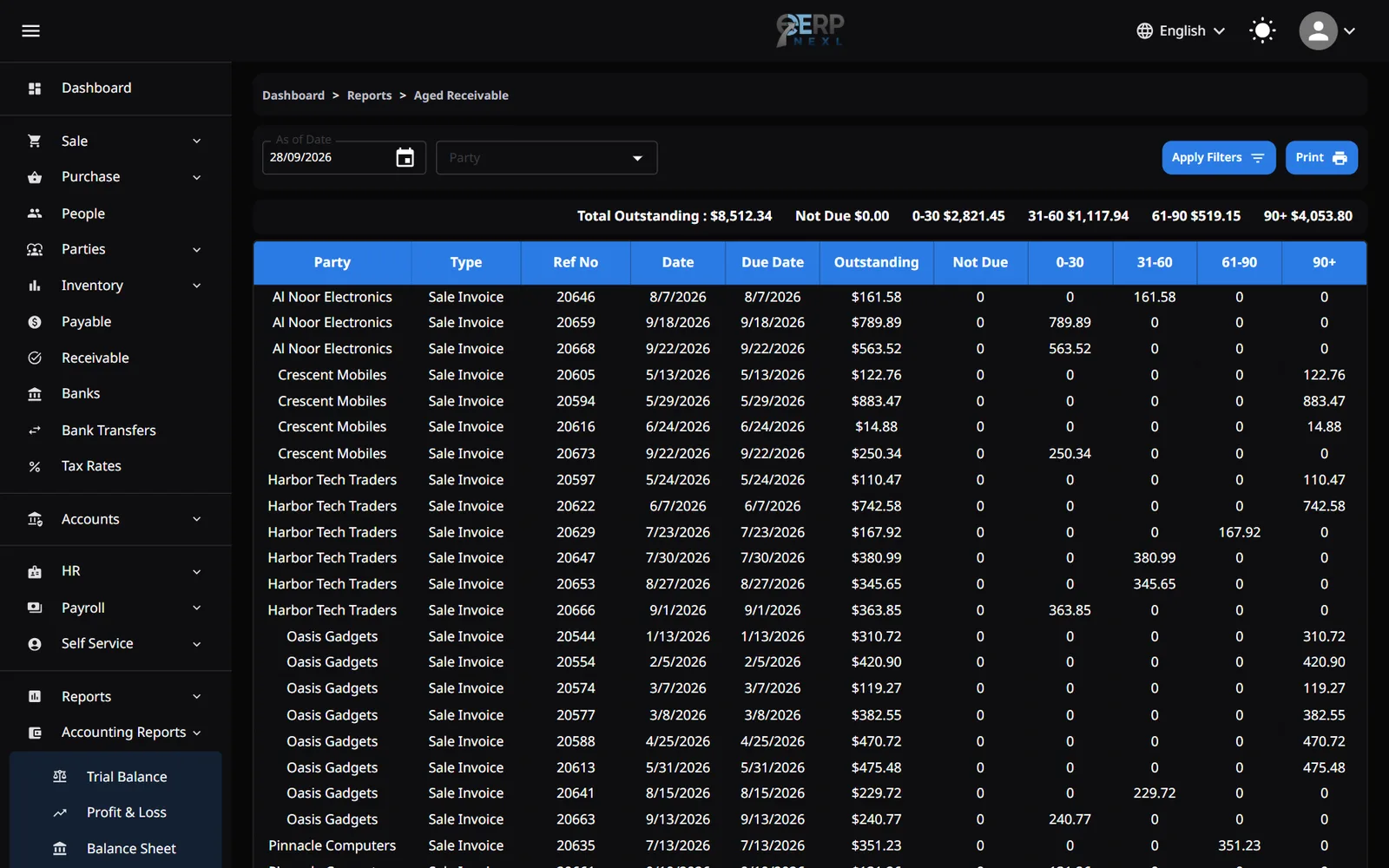Open the Party filter dropdown
The height and width of the screenshot is (868, 1389).
546,158
